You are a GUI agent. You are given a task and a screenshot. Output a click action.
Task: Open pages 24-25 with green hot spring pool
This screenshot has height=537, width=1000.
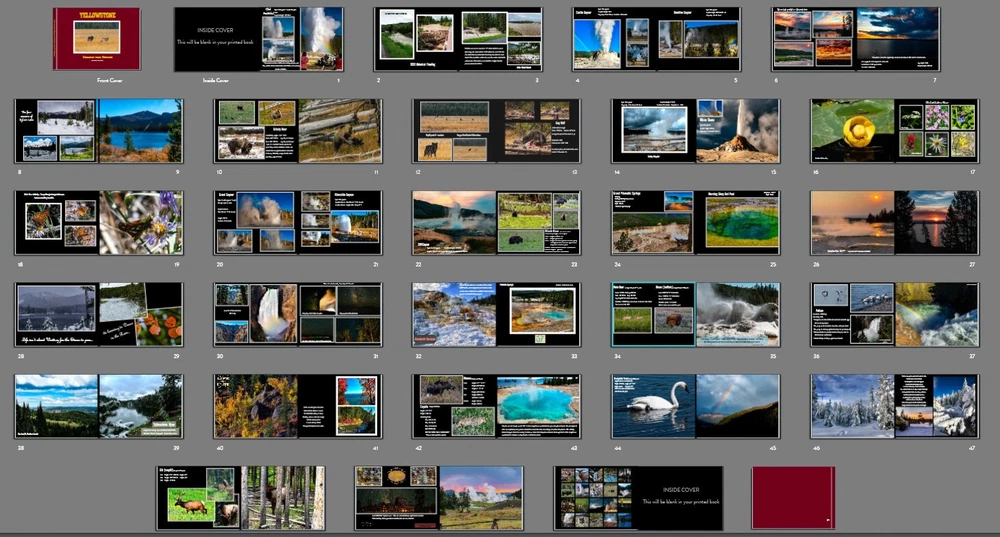click(x=695, y=222)
